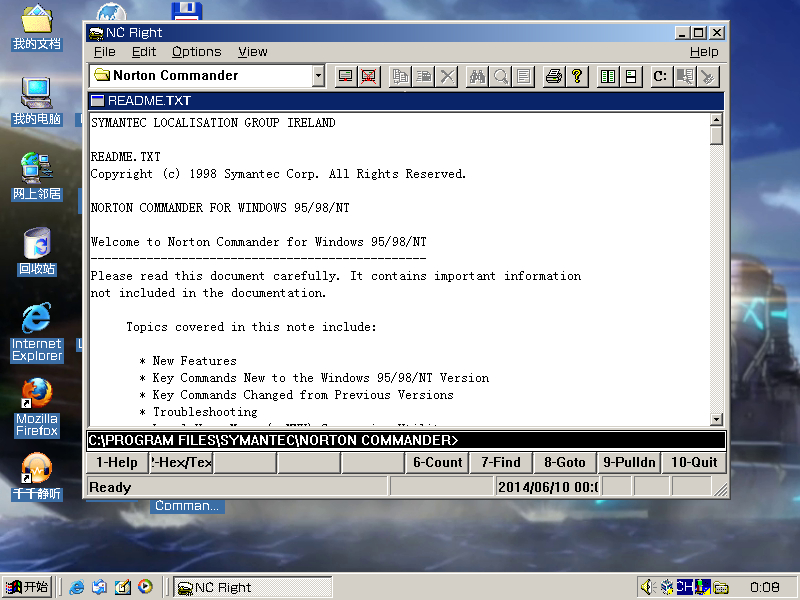Image resolution: width=800 pixels, height=600 pixels.
Task: Click the NC Right taskbar button
Action: click(x=253, y=587)
